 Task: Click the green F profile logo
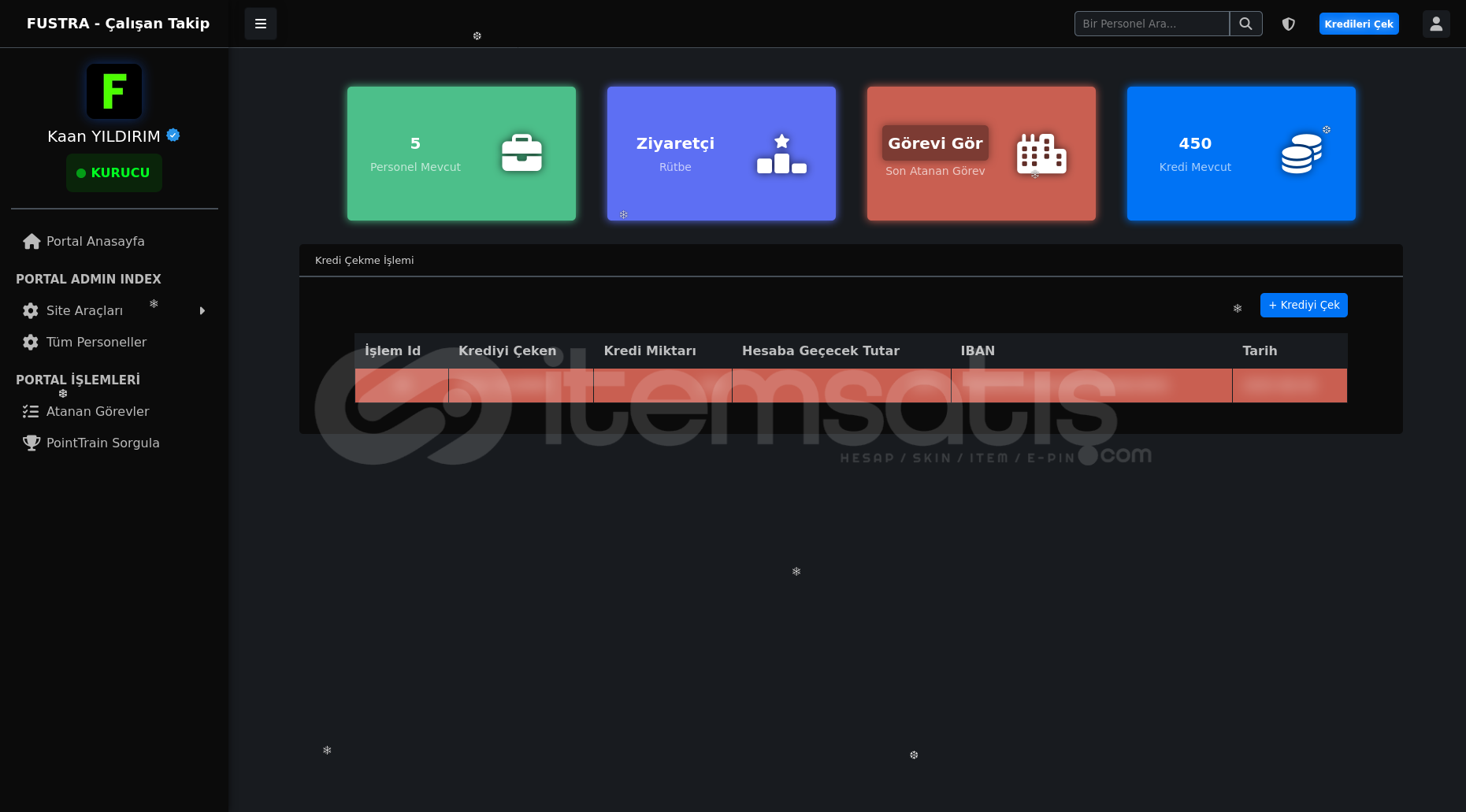click(x=114, y=91)
